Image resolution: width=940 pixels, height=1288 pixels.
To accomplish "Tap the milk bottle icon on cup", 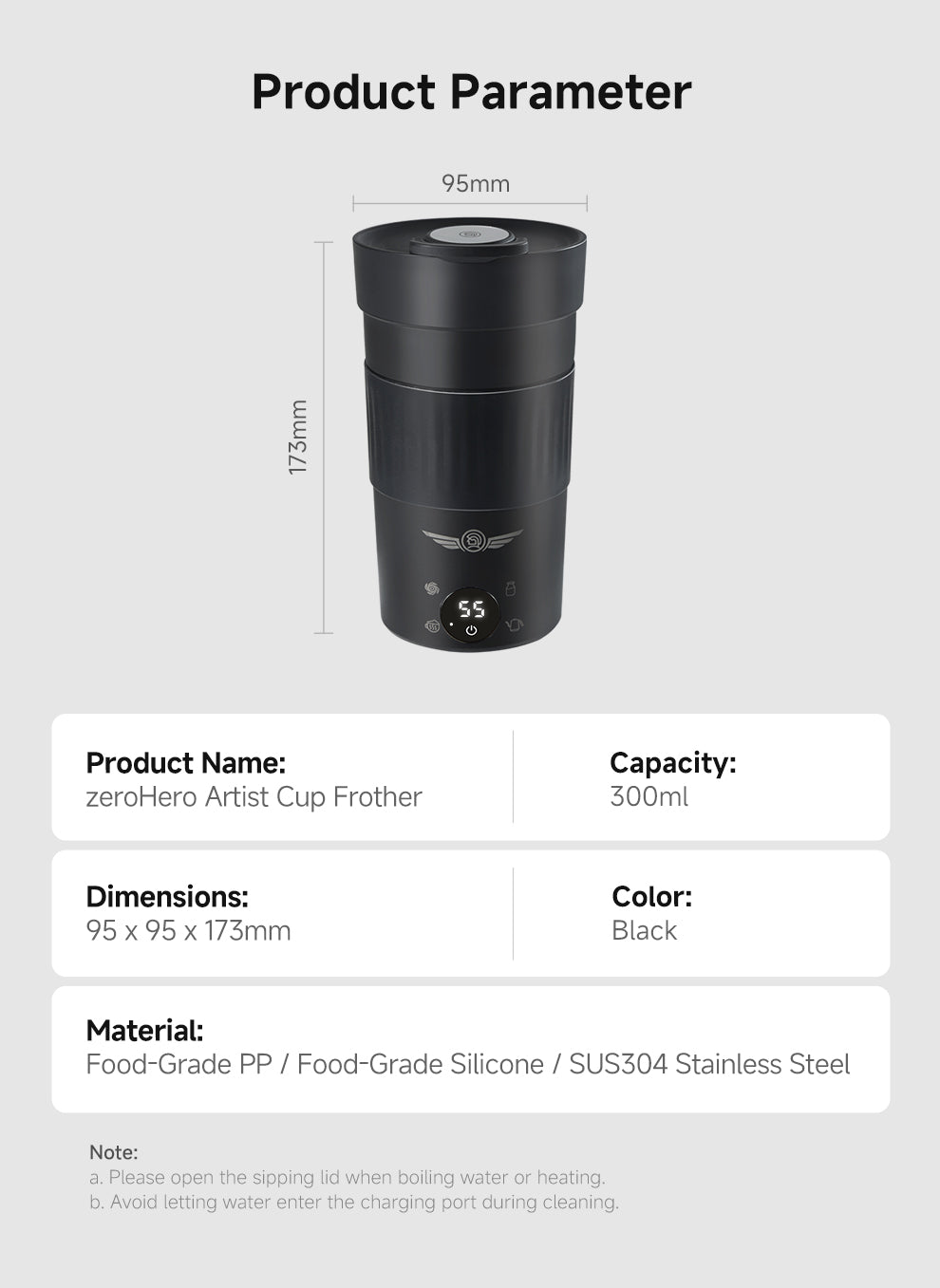I will point(510,589).
